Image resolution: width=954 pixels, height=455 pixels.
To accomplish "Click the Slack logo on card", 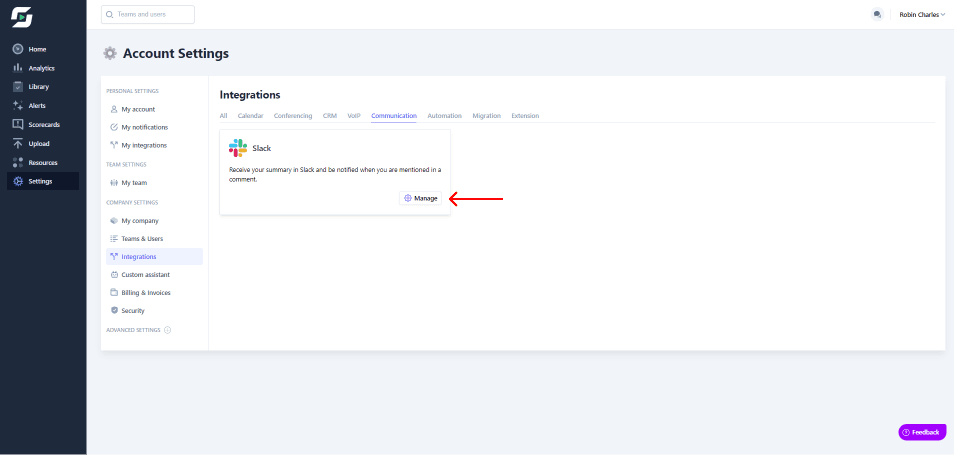I will (238, 148).
